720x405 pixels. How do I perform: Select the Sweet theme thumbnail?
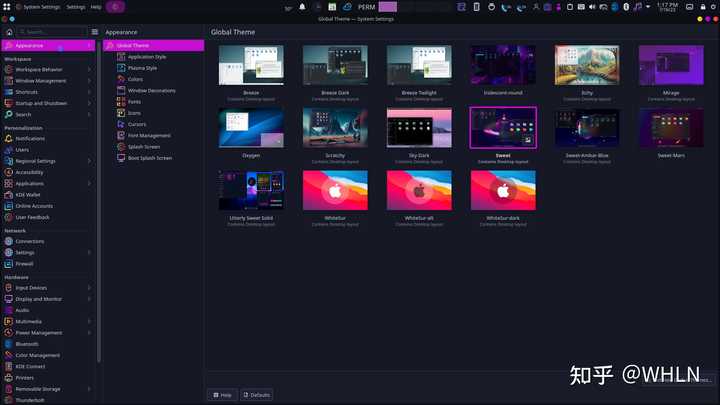click(x=503, y=128)
